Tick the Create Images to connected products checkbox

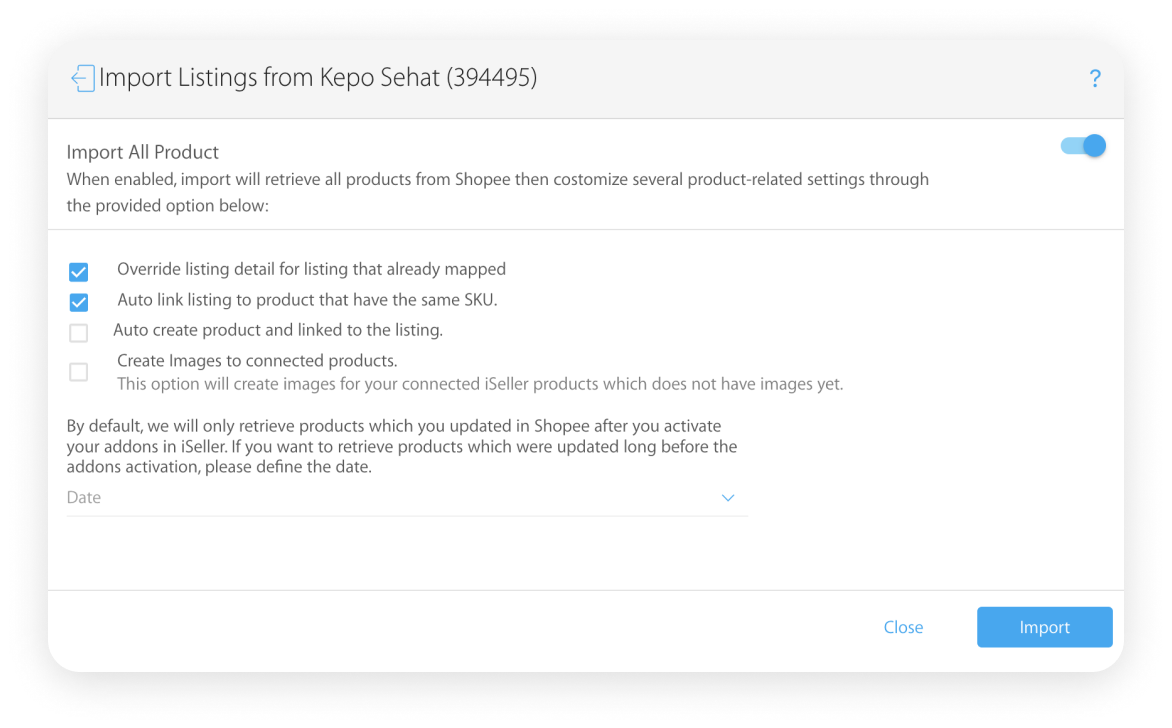tap(78, 371)
